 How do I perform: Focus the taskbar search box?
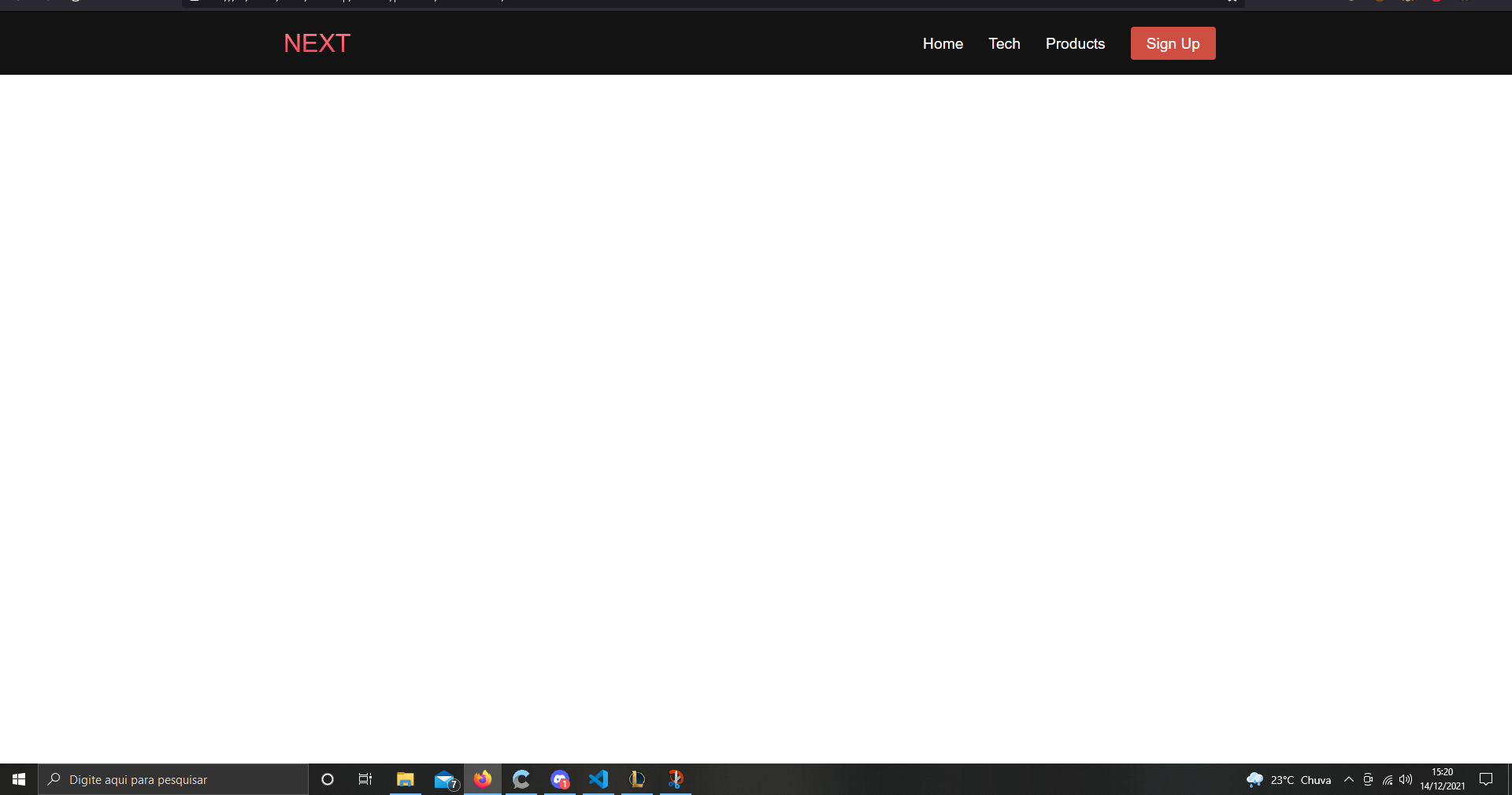tap(173, 779)
